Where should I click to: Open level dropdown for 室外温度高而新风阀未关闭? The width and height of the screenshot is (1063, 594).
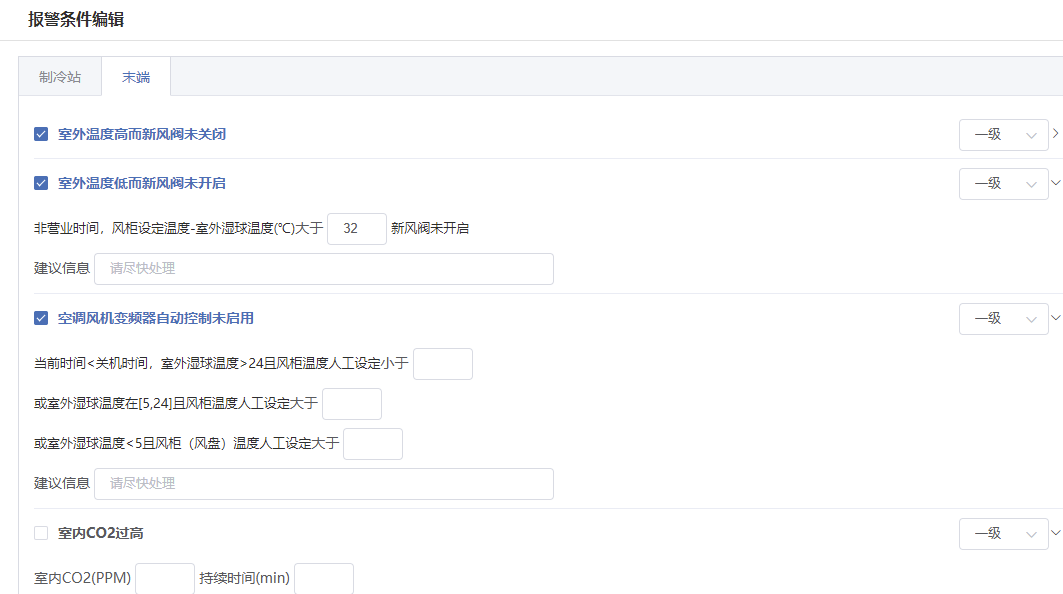tap(1003, 134)
